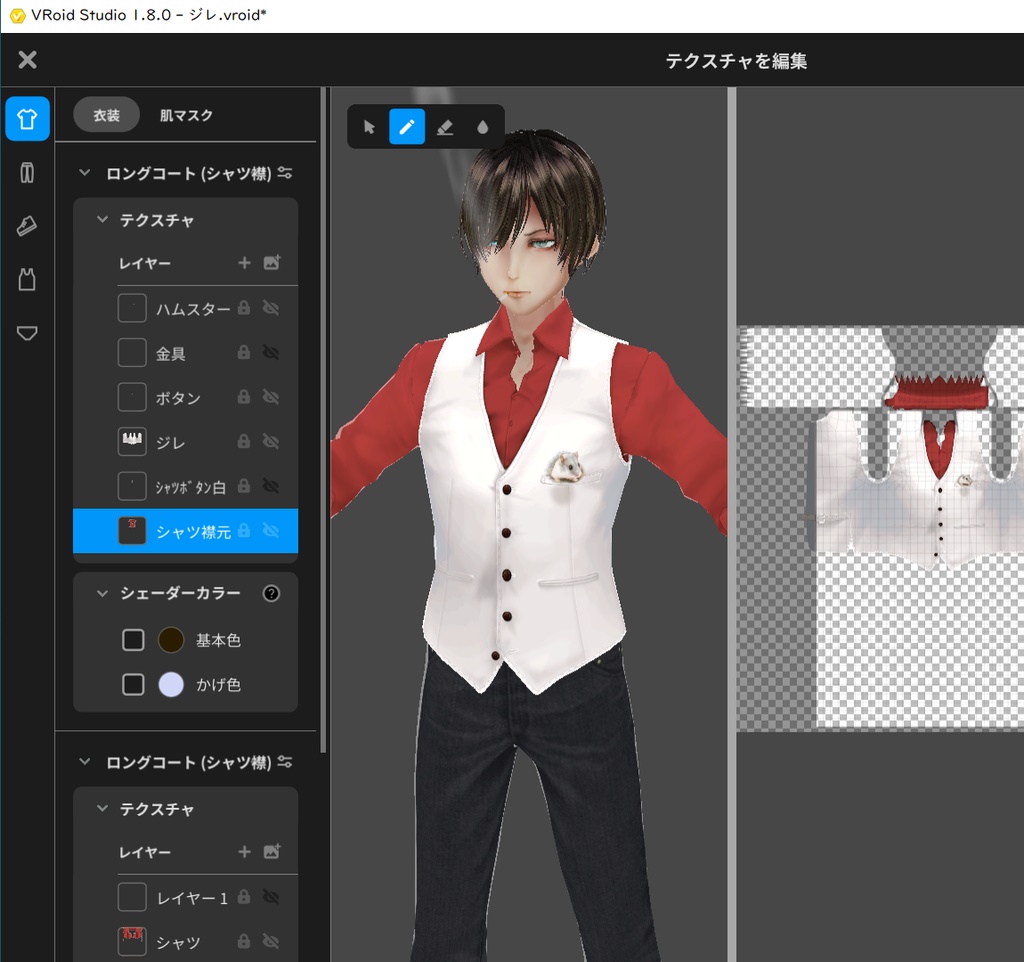The height and width of the screenshot is (962, 1024).
Task: Toggle lock on ジレ layer
Action: (244, 441)
